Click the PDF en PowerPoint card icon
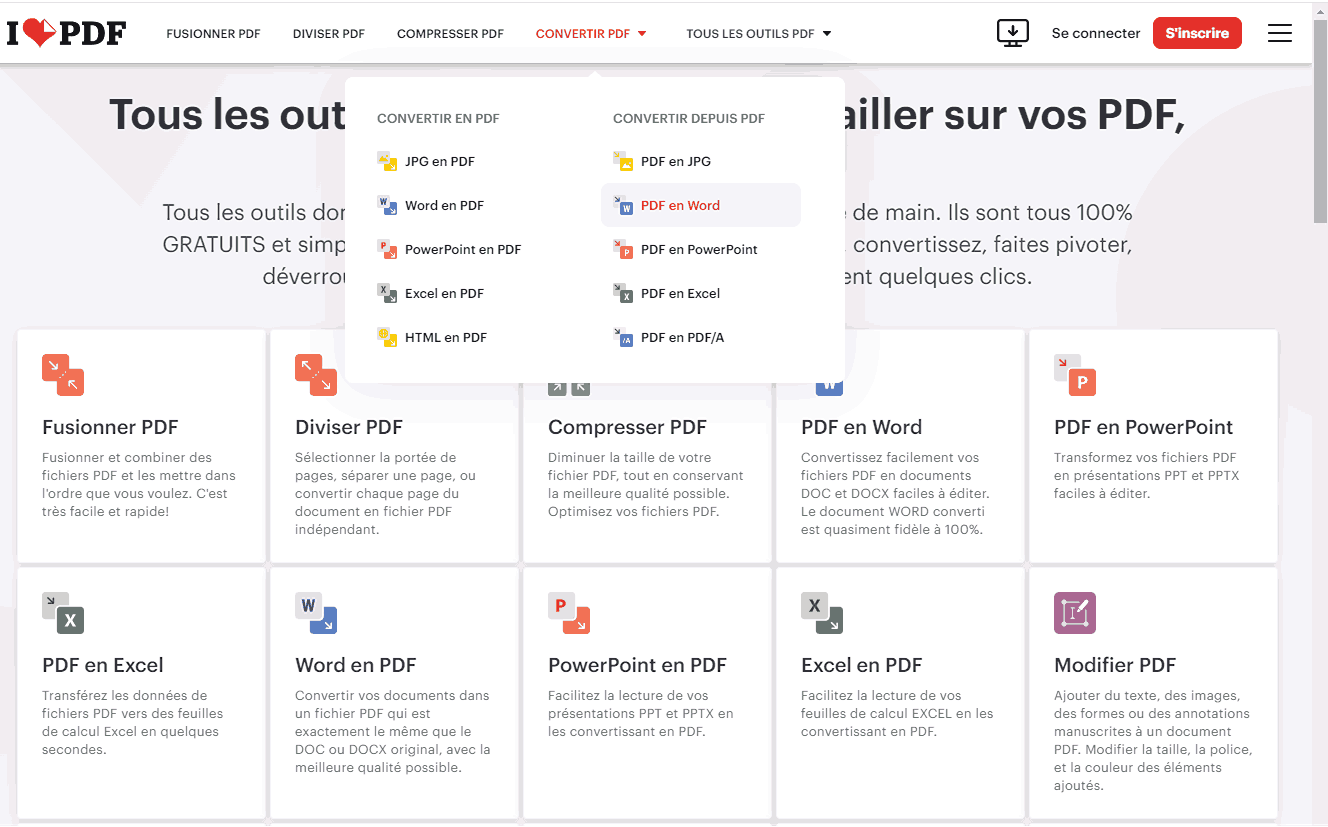The height and width of the screenshot is (827, 1328). point(1075,375)
